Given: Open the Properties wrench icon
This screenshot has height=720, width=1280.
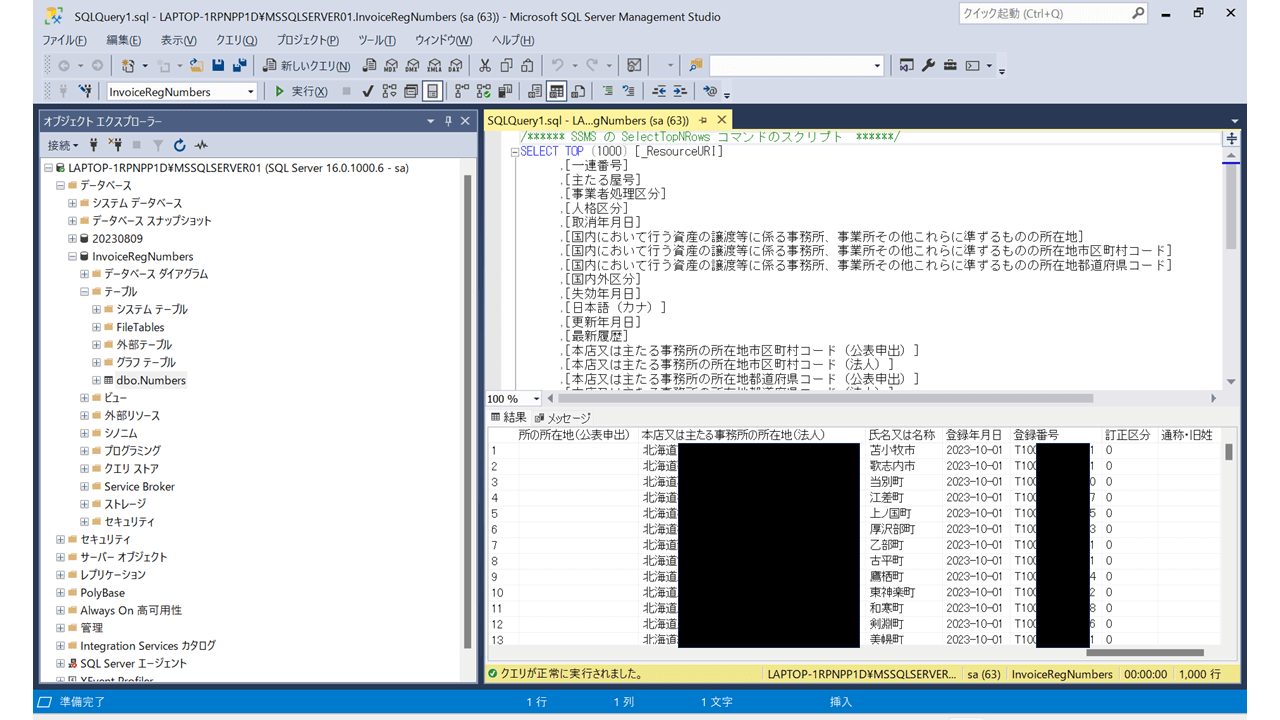Looking at the screenshot, I should pyautogui.click(x=928, y=66).
